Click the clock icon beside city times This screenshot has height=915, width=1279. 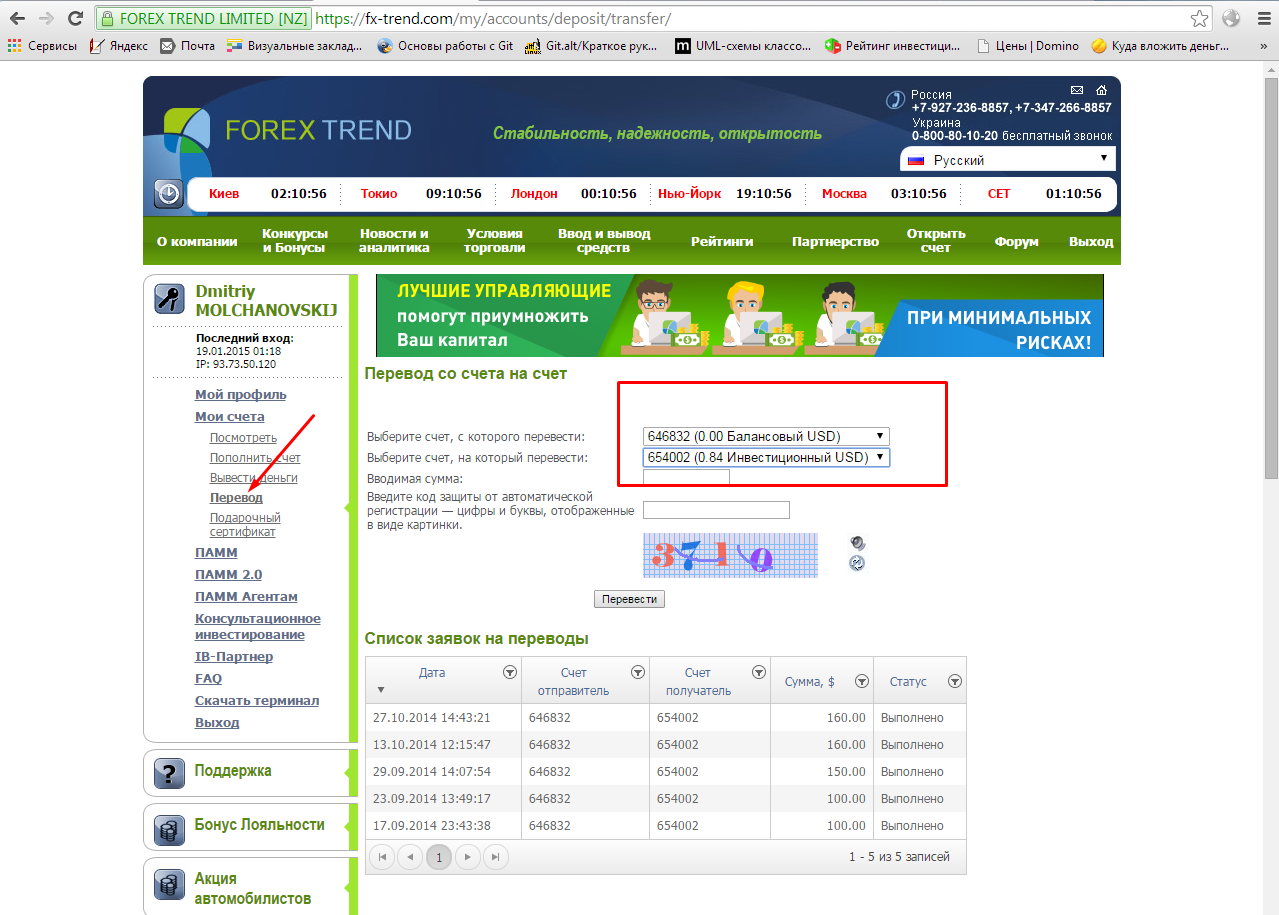point(168,194)
